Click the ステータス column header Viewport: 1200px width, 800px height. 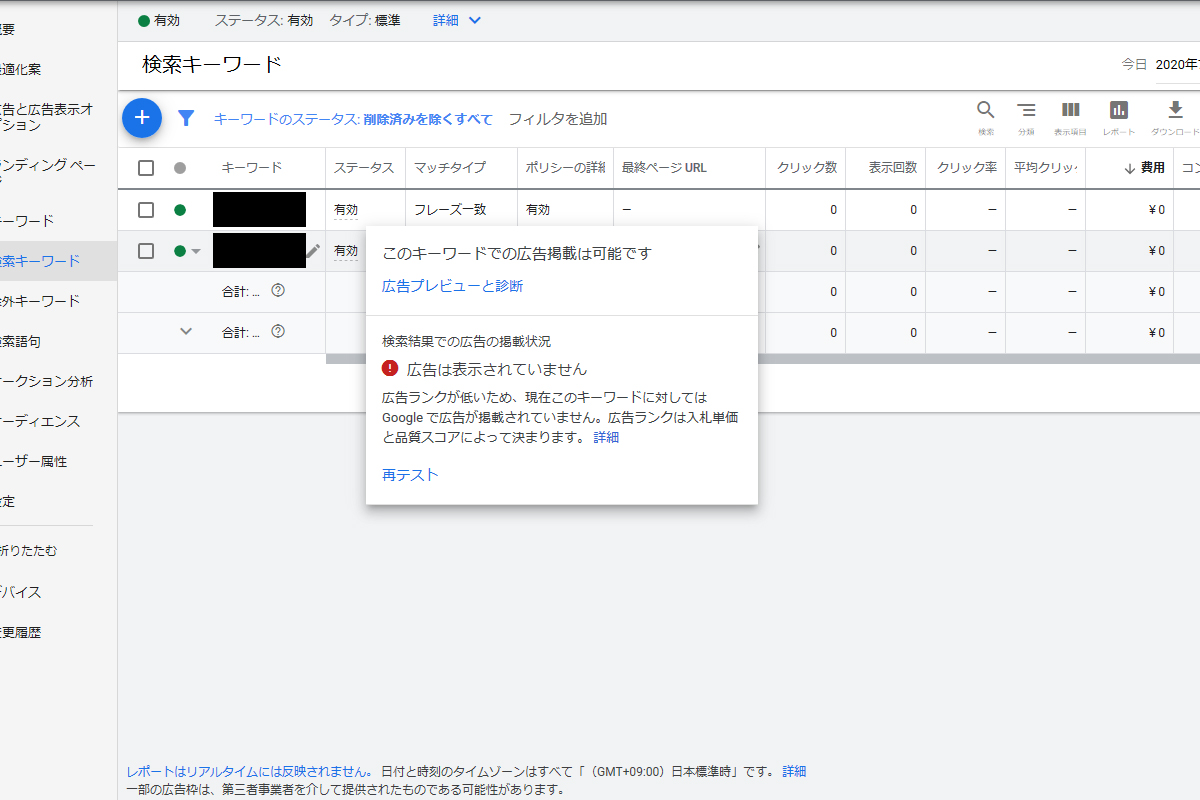pos(364,168)
